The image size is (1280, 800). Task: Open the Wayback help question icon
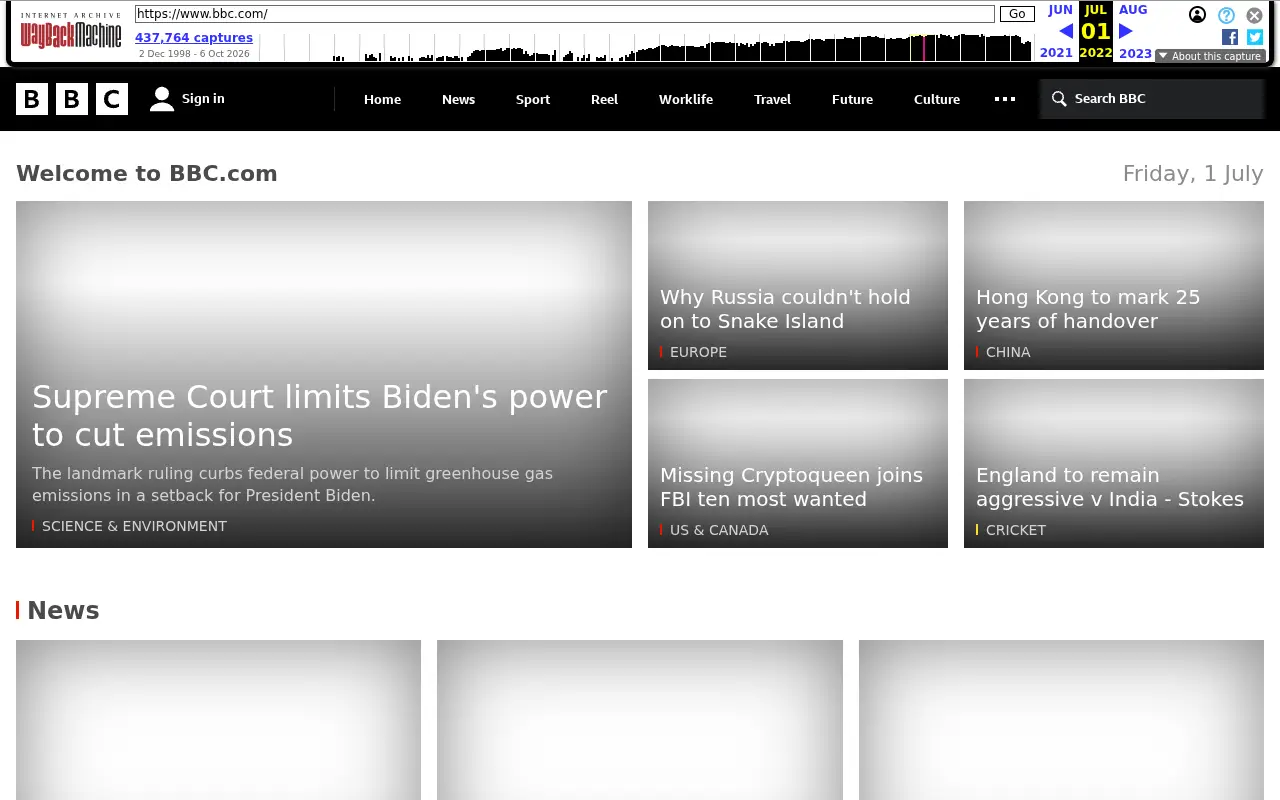pyautogui.click(x=1226, y=15)
